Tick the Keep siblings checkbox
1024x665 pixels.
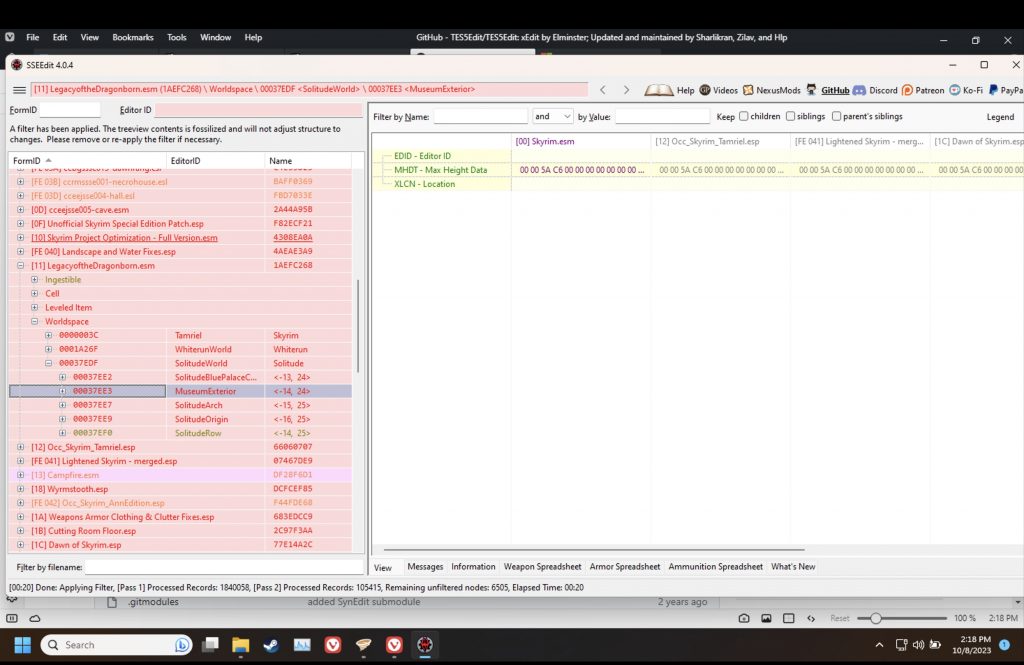(x=791, y=117)
